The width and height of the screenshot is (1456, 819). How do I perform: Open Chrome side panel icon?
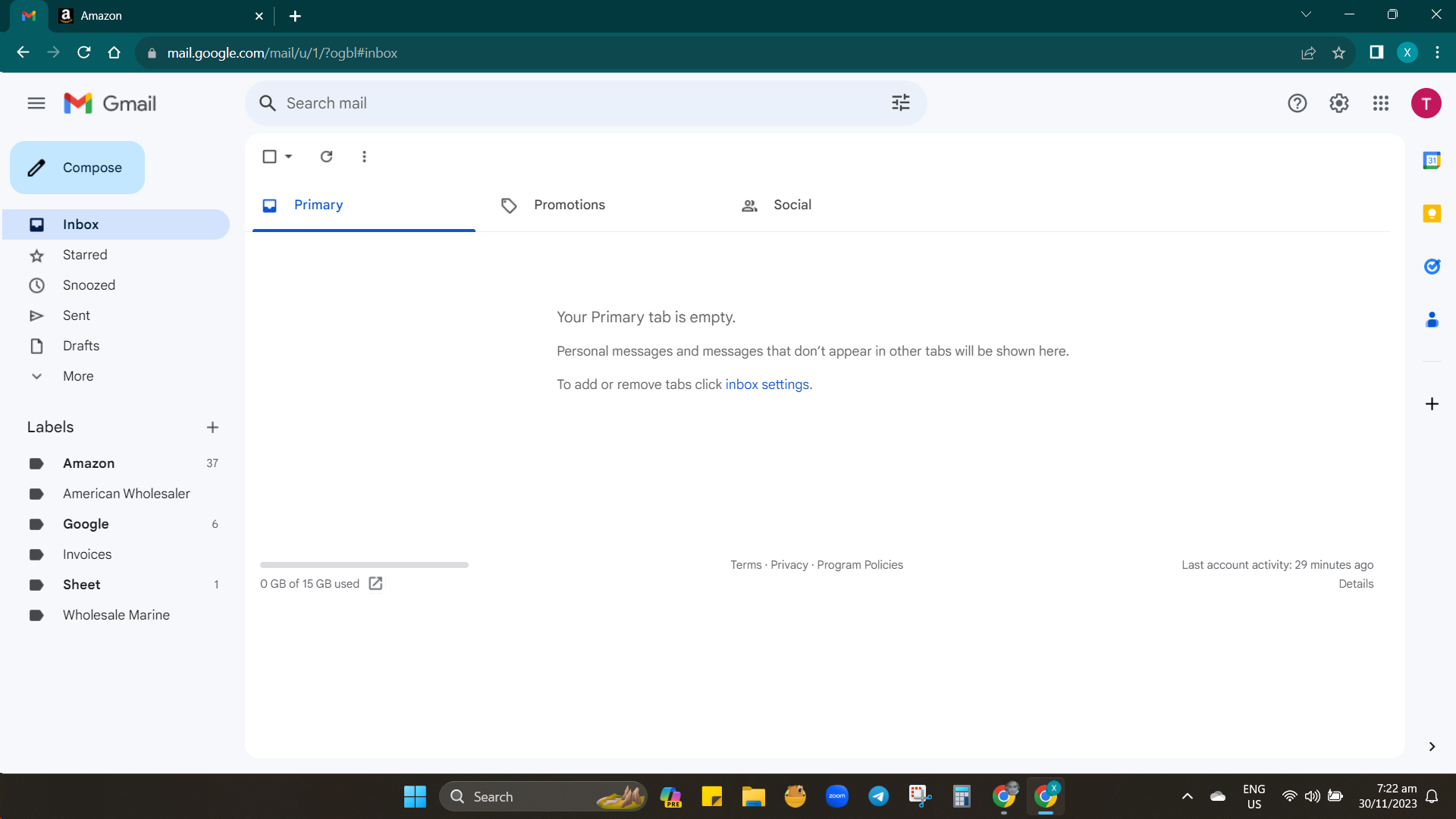[1376, 52]
